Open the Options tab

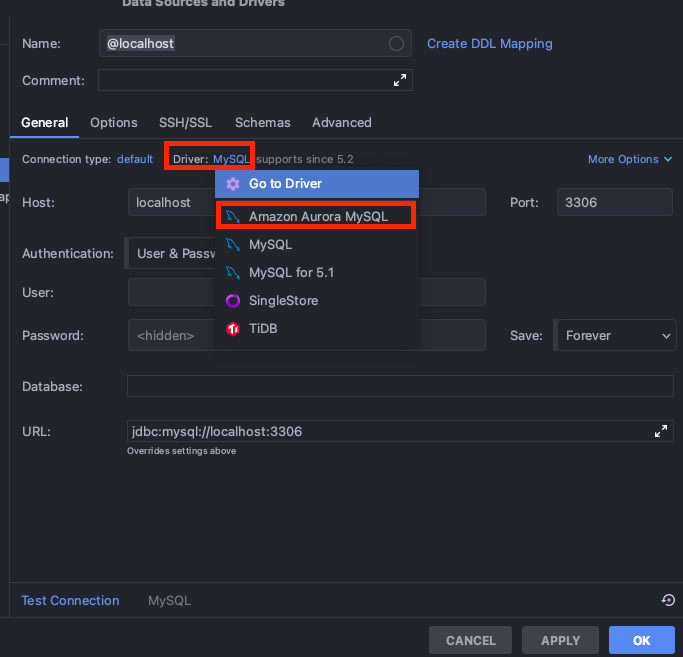tap(114, 123)
